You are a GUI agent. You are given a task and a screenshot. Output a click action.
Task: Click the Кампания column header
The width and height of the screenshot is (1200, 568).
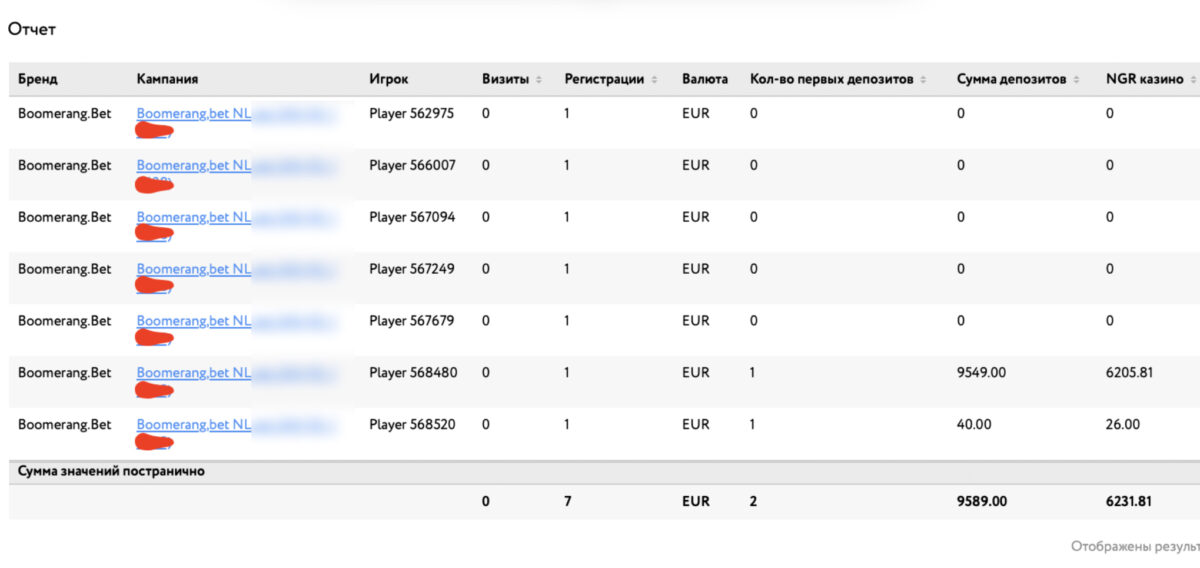(167, 79)
